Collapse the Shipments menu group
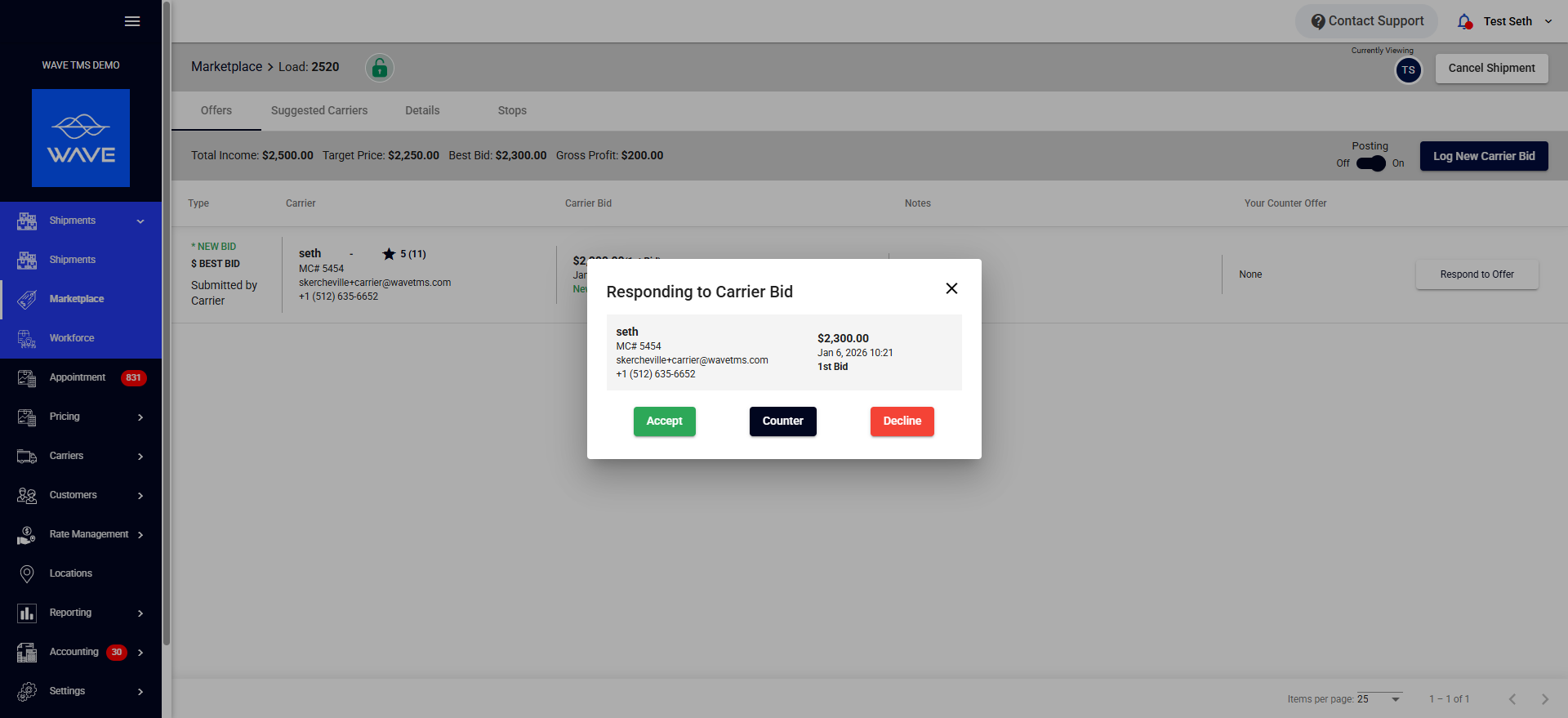 pyautogui.click(x=140, y=221)
